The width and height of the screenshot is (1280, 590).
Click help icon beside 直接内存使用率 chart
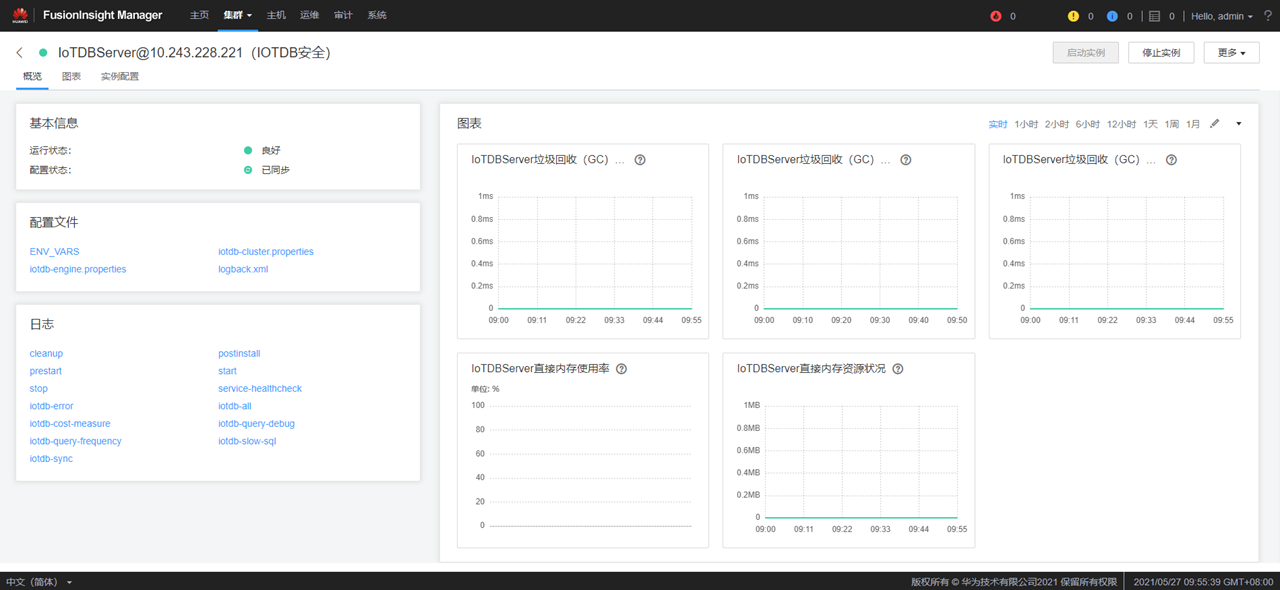pos(621,369)
